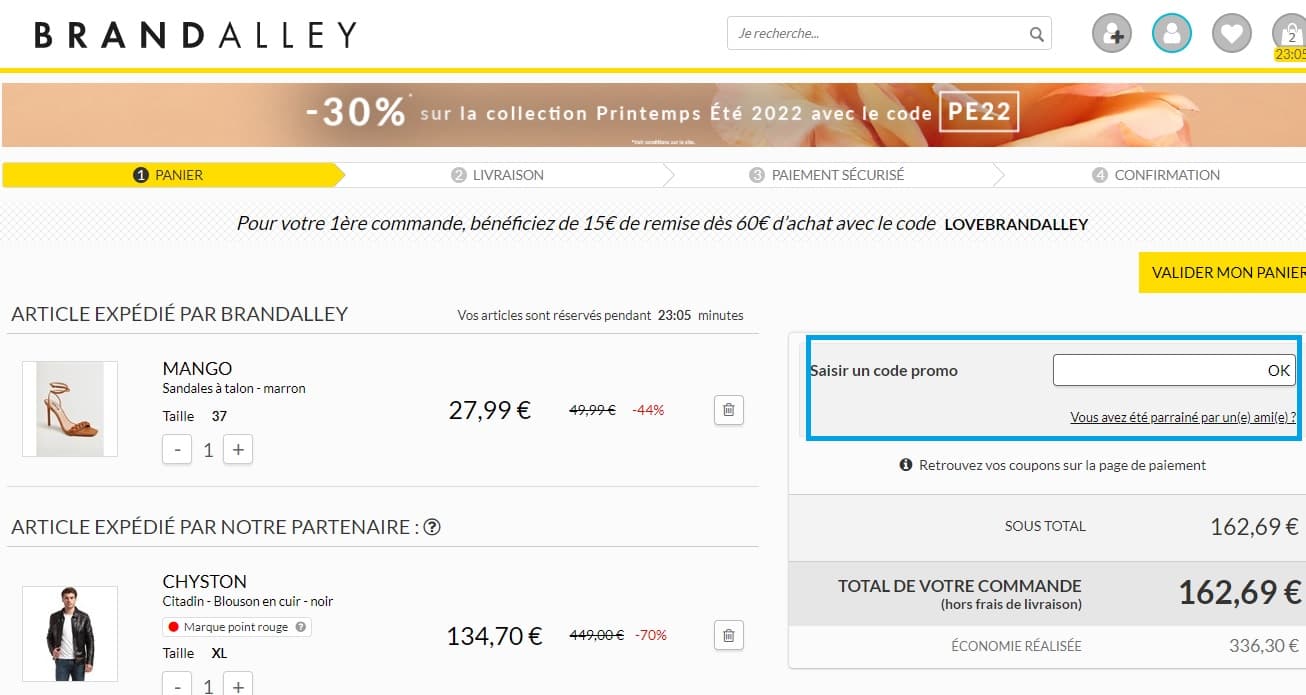The width and height of the screenshot is (1306, 695).
Task: Click the info icon about coupons
Action: (907, 464)
